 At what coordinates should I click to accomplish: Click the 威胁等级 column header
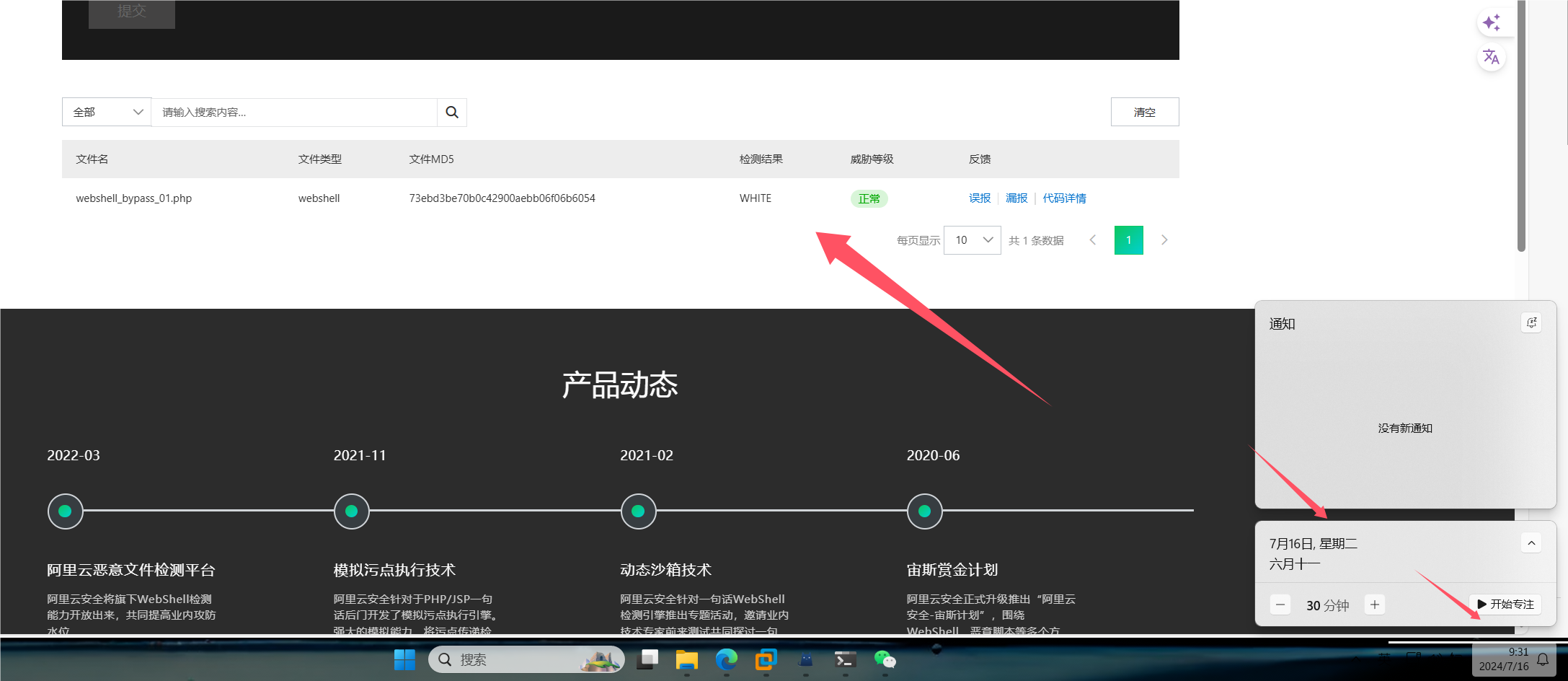[x=872, y=159]
